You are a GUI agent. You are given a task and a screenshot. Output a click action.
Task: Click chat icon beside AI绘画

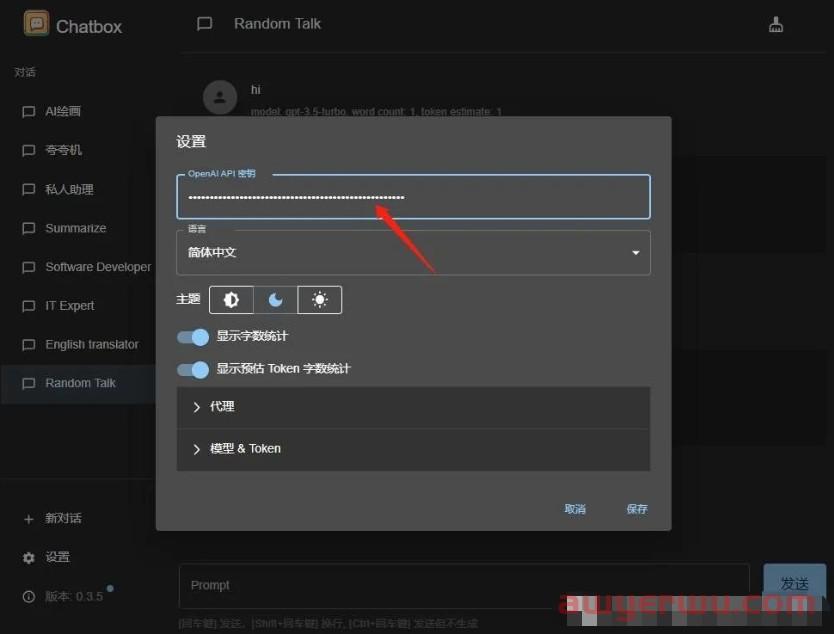(28, 112)
